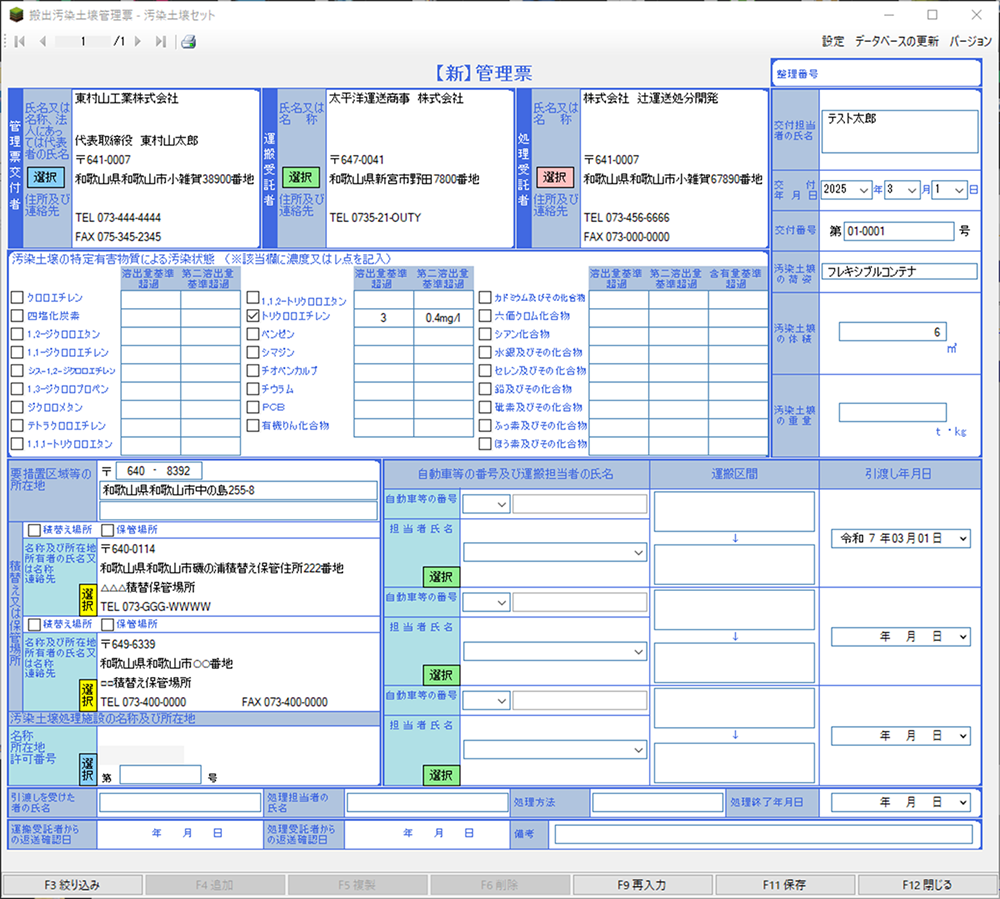
Task: Check the ジクロロメタン checkbox
Action: pos(17,407)
